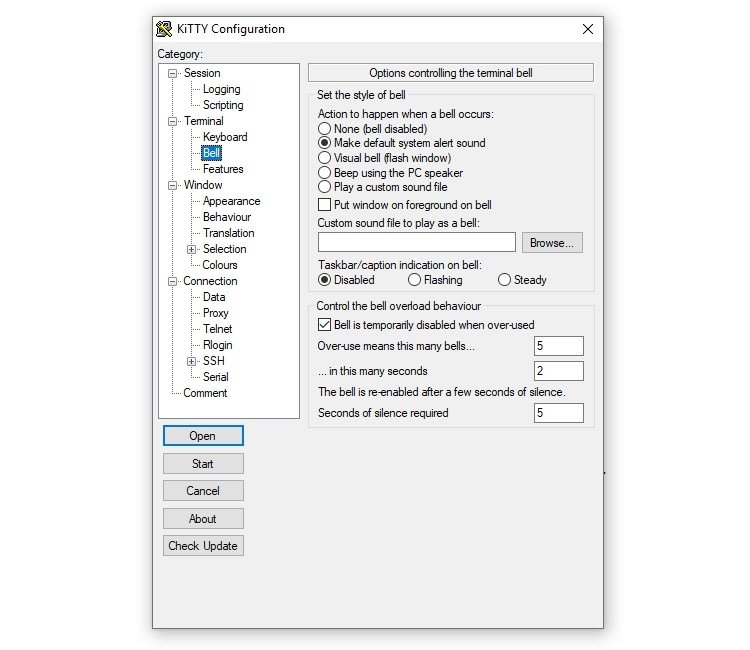The height and width of the screenshot is (650, 750).
Task: Close the KiTTY Configuration window
Action: coord(588,29)
